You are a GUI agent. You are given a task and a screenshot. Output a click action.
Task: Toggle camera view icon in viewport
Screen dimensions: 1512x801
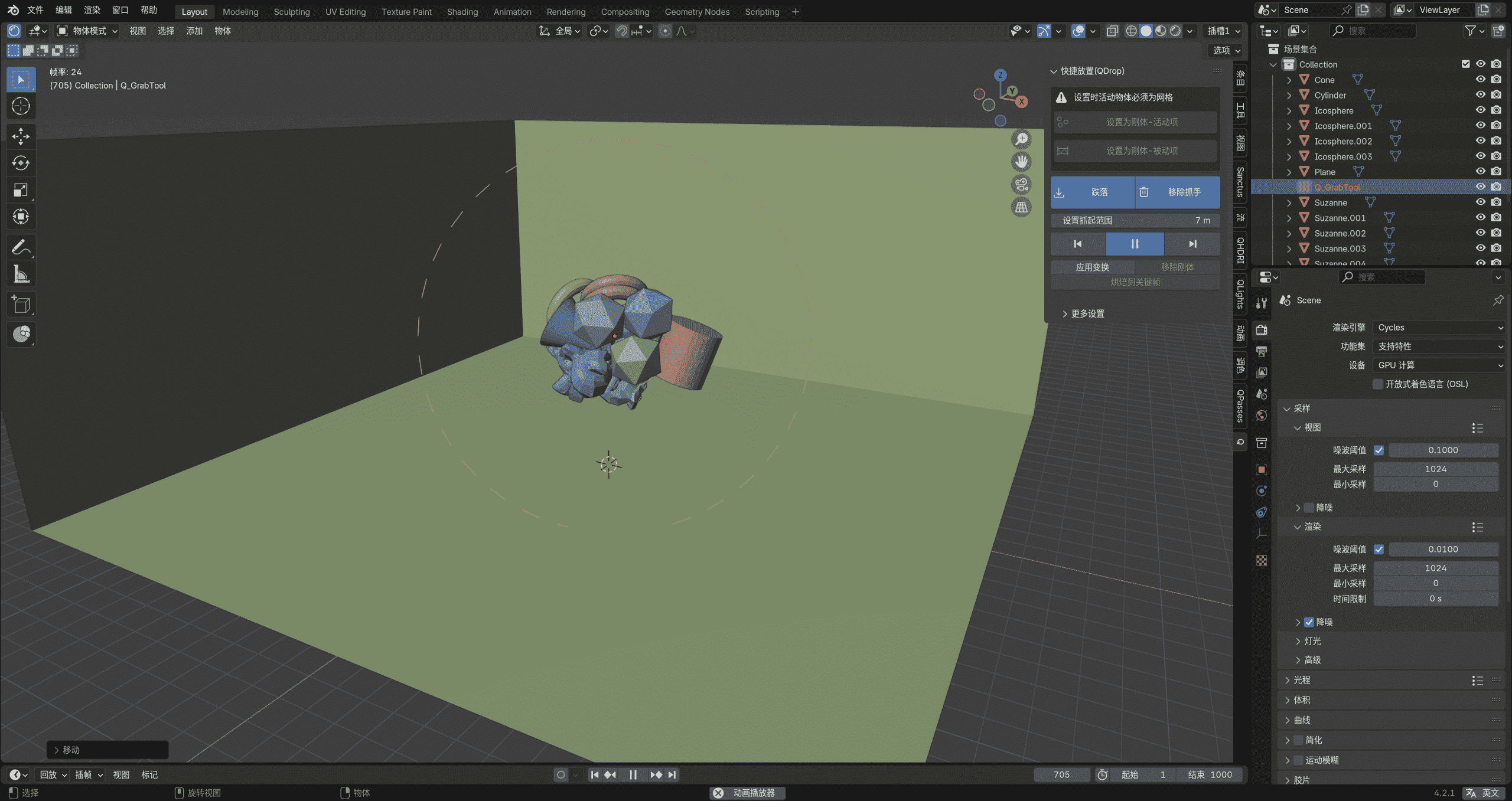[1021, 185]
